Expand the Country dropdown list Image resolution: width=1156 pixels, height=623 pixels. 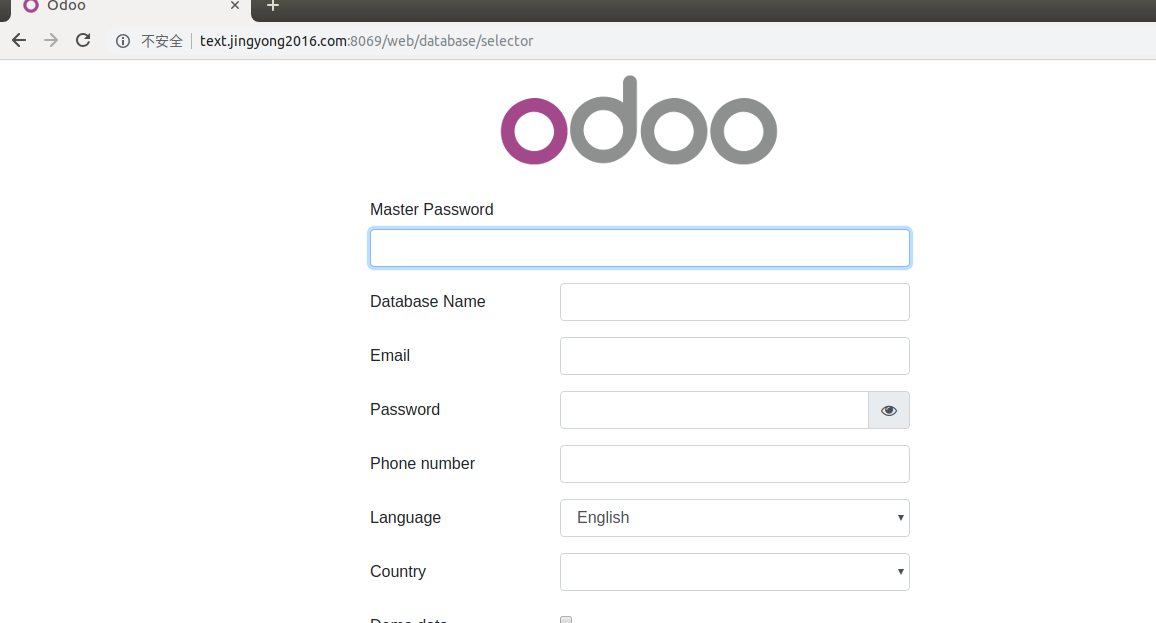point(735,572)
